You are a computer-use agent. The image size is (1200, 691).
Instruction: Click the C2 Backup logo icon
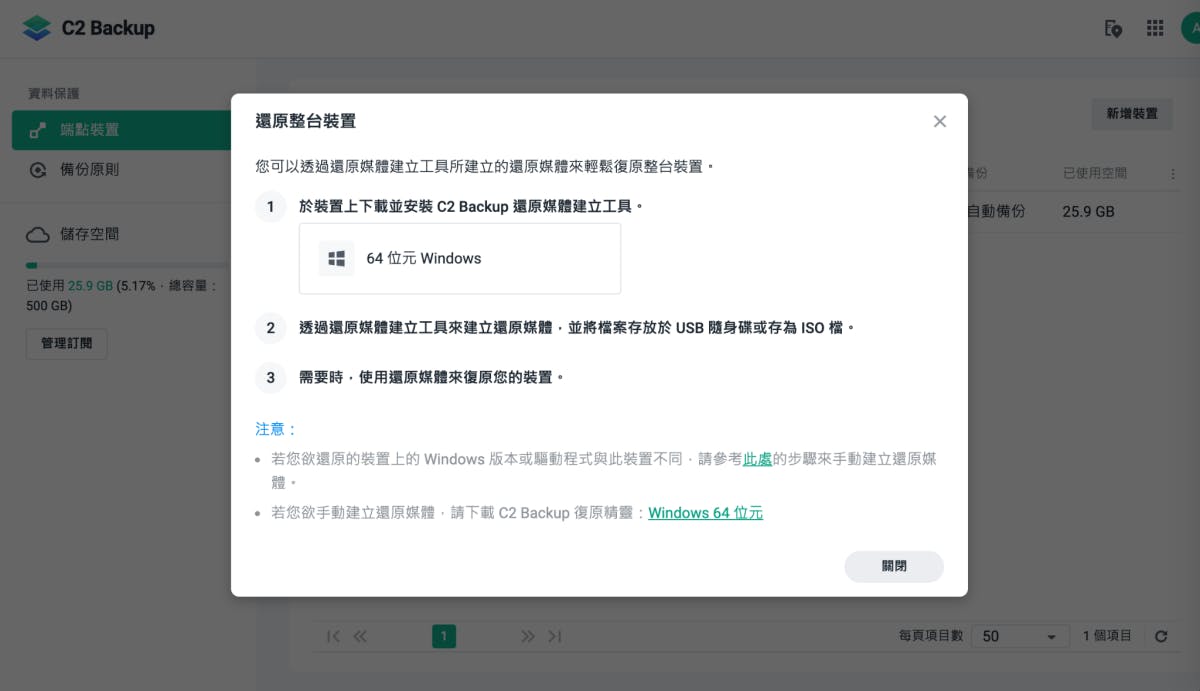(37, 28)
